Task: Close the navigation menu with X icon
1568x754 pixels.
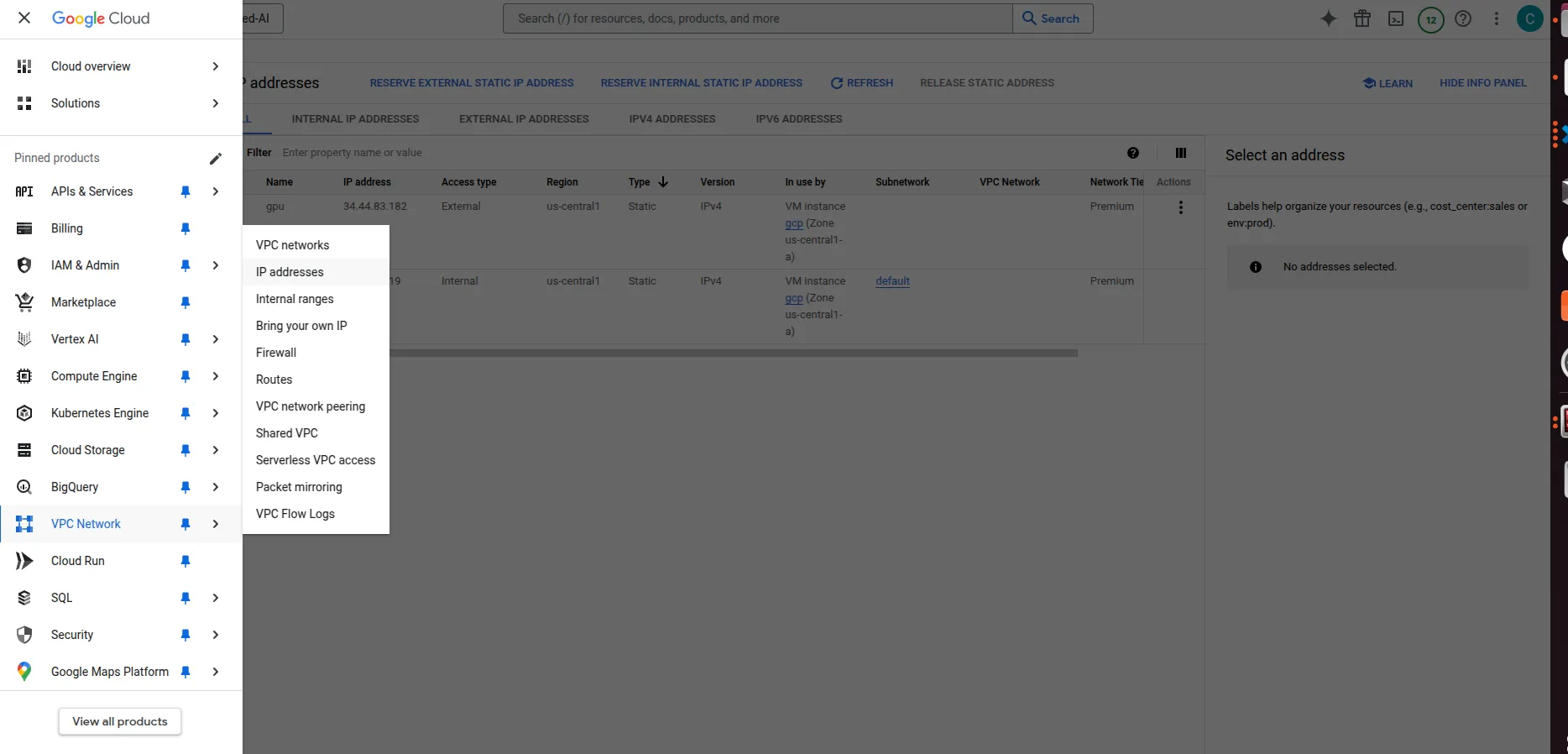Action: [24, 18]
